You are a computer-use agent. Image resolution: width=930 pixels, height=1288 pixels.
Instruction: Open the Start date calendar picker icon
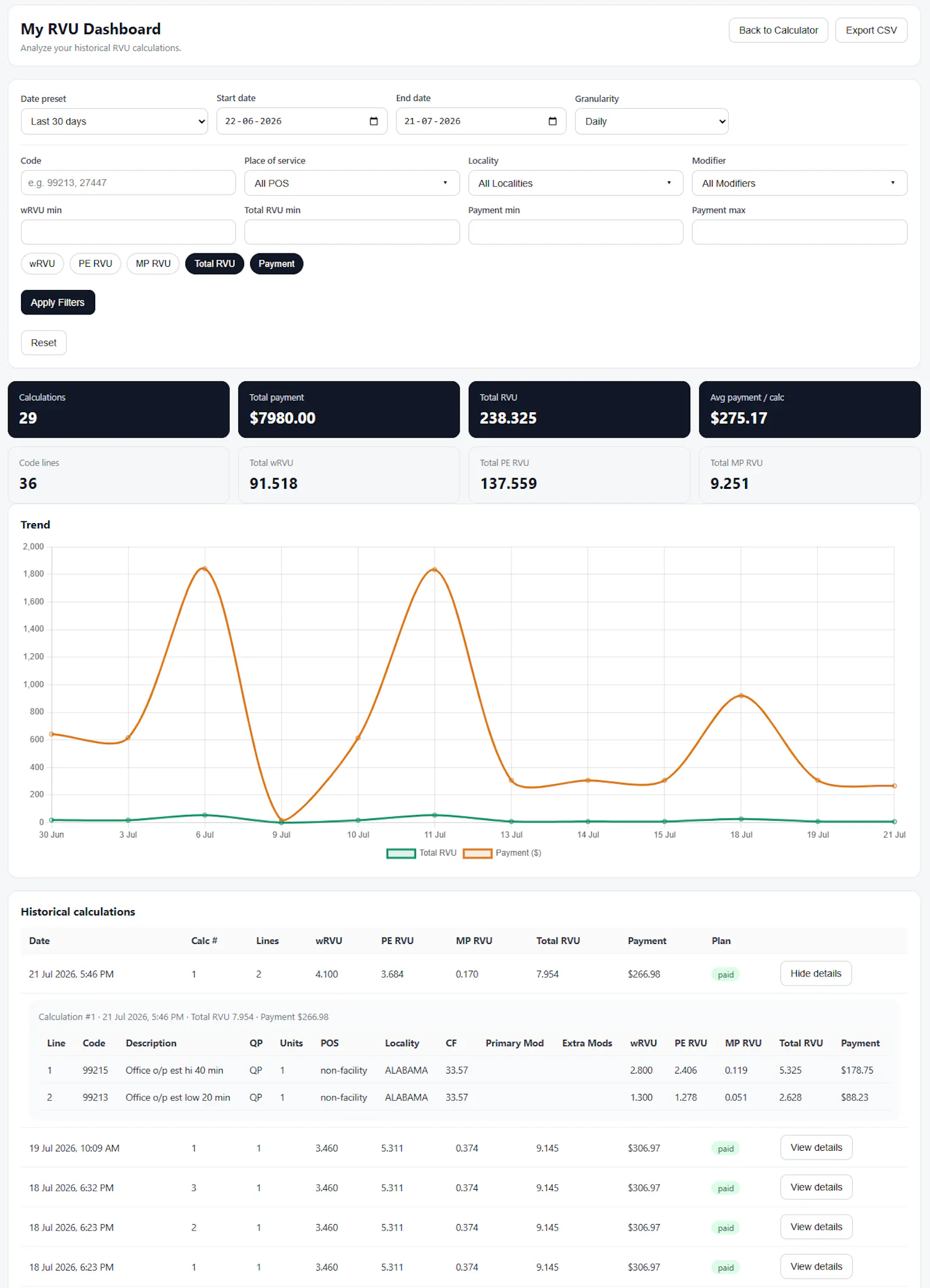[374, 121]
